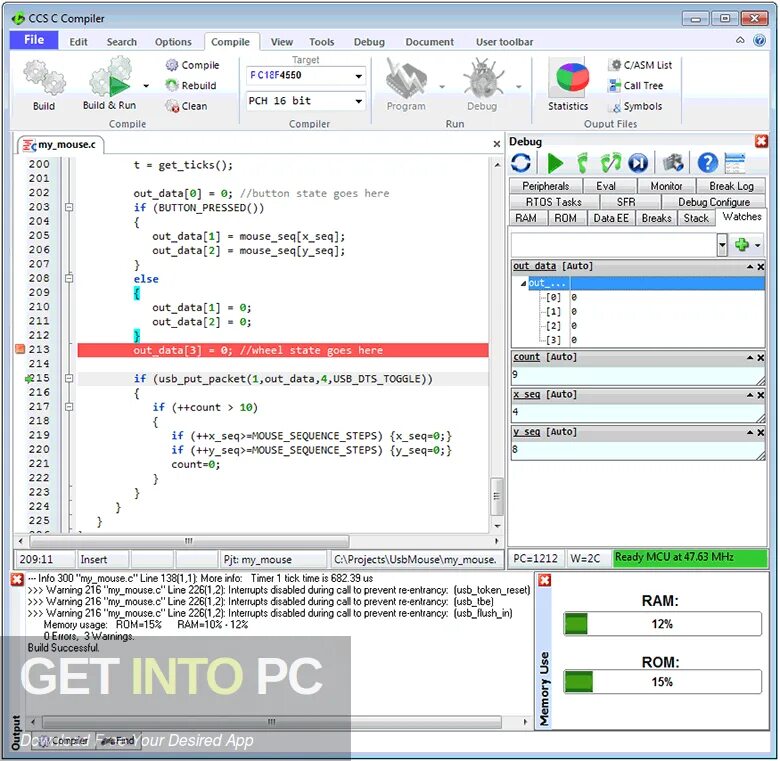This screenshot has width=780, height=761.
Task: Open the Call Tree output file
Action: point(636,86)
